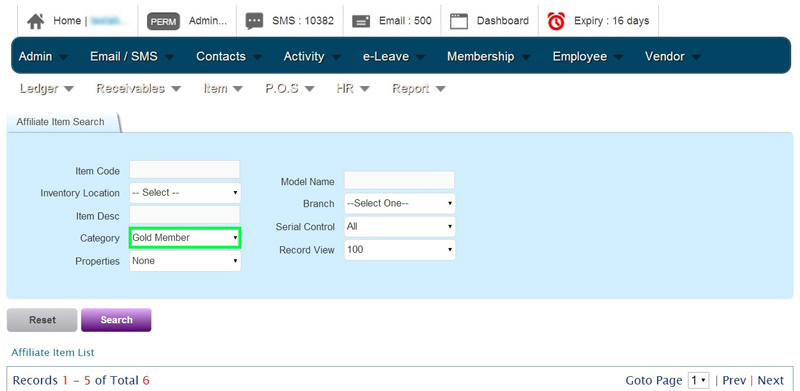Click the SMS : 10382 text
800x391 pixels.
pos(303,21)
